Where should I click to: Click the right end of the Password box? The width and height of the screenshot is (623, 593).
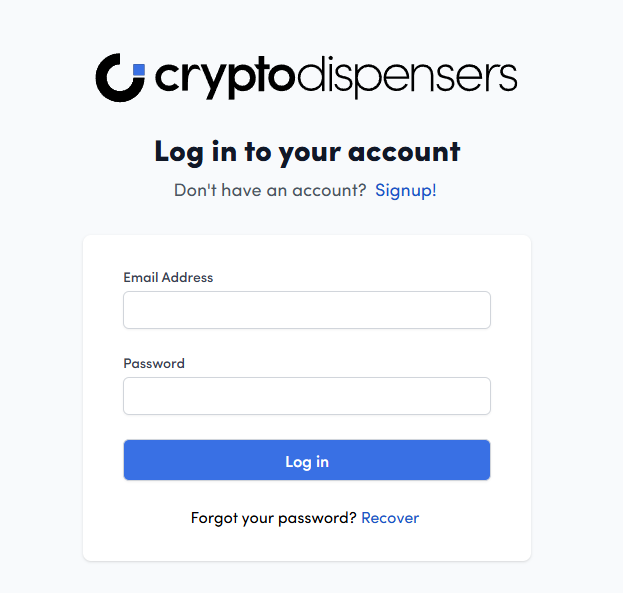coord(479,396)
